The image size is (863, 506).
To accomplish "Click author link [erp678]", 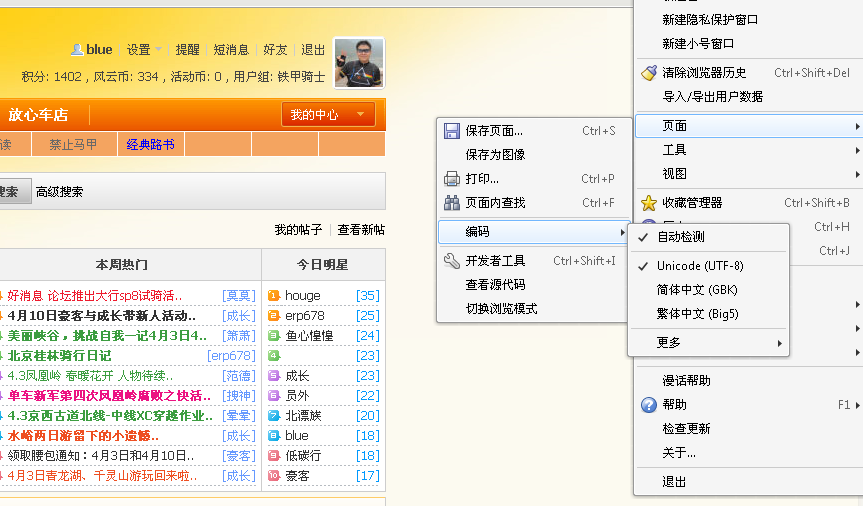I will [x=232, y=356].
